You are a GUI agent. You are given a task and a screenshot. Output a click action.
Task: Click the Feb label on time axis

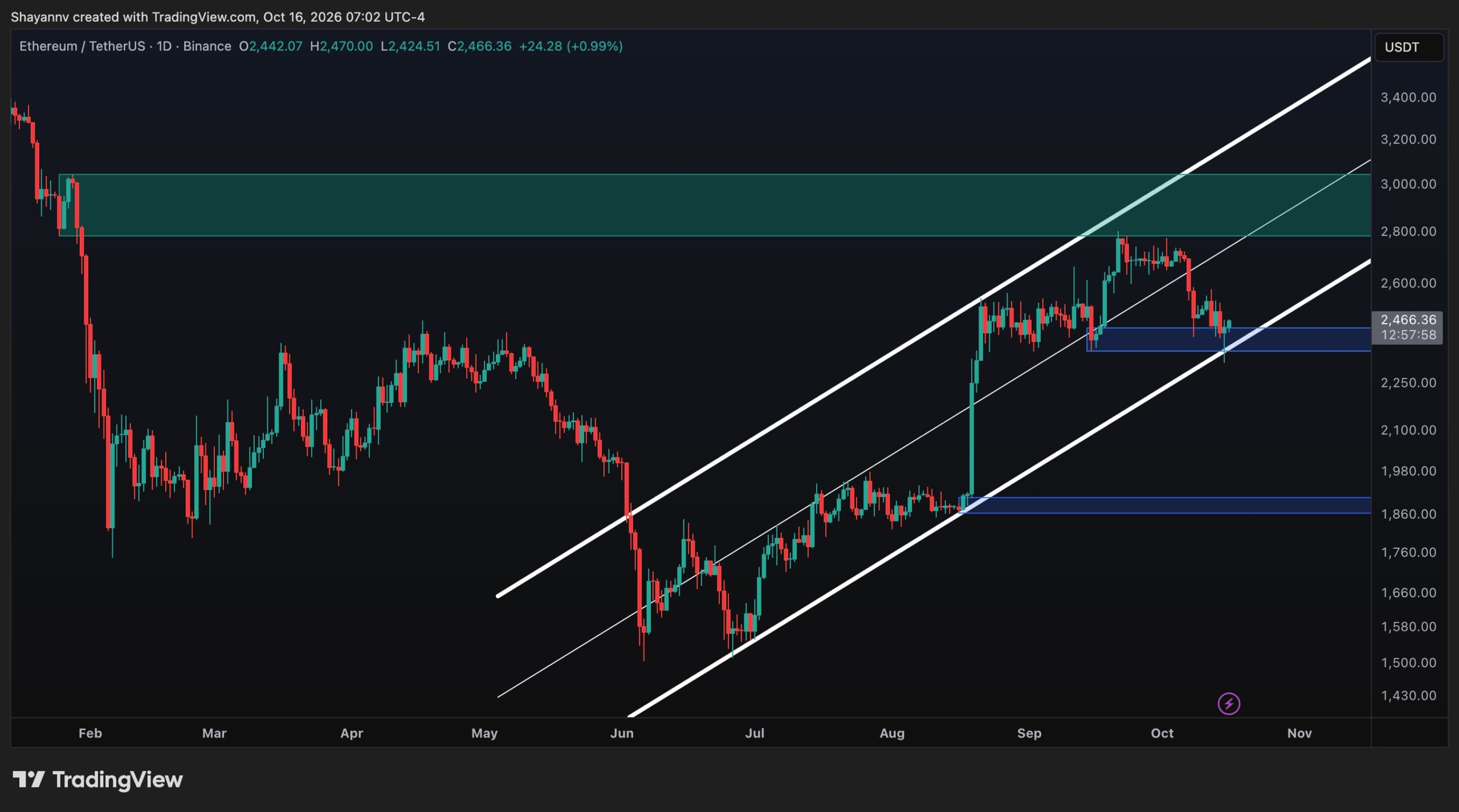90,733
